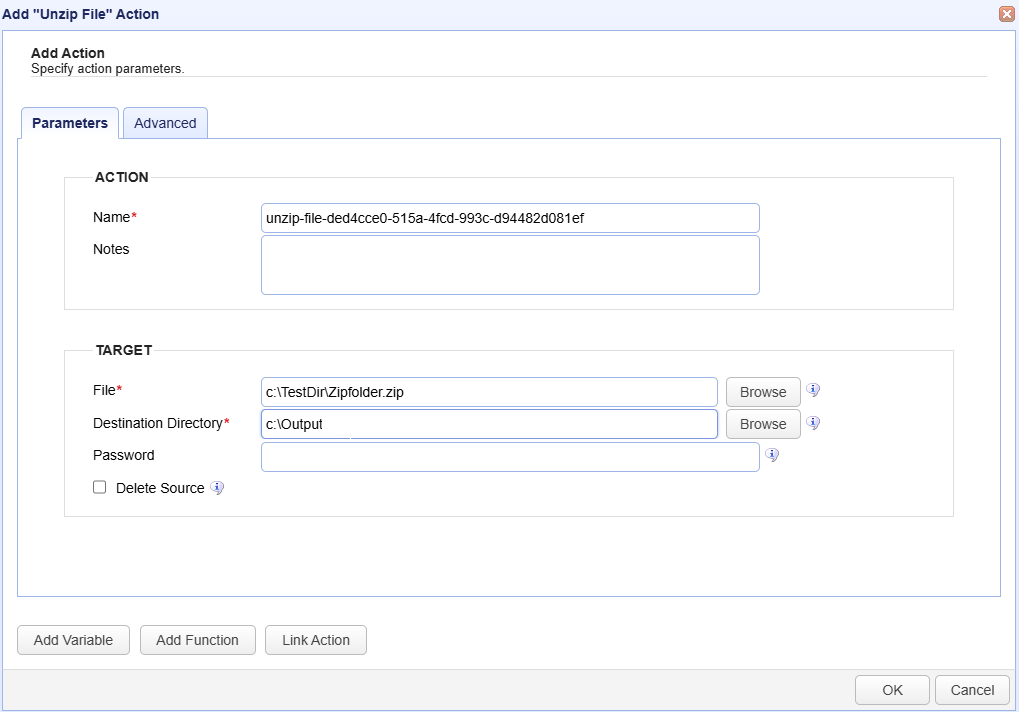Click the info icon next to File field

point(813,391)
